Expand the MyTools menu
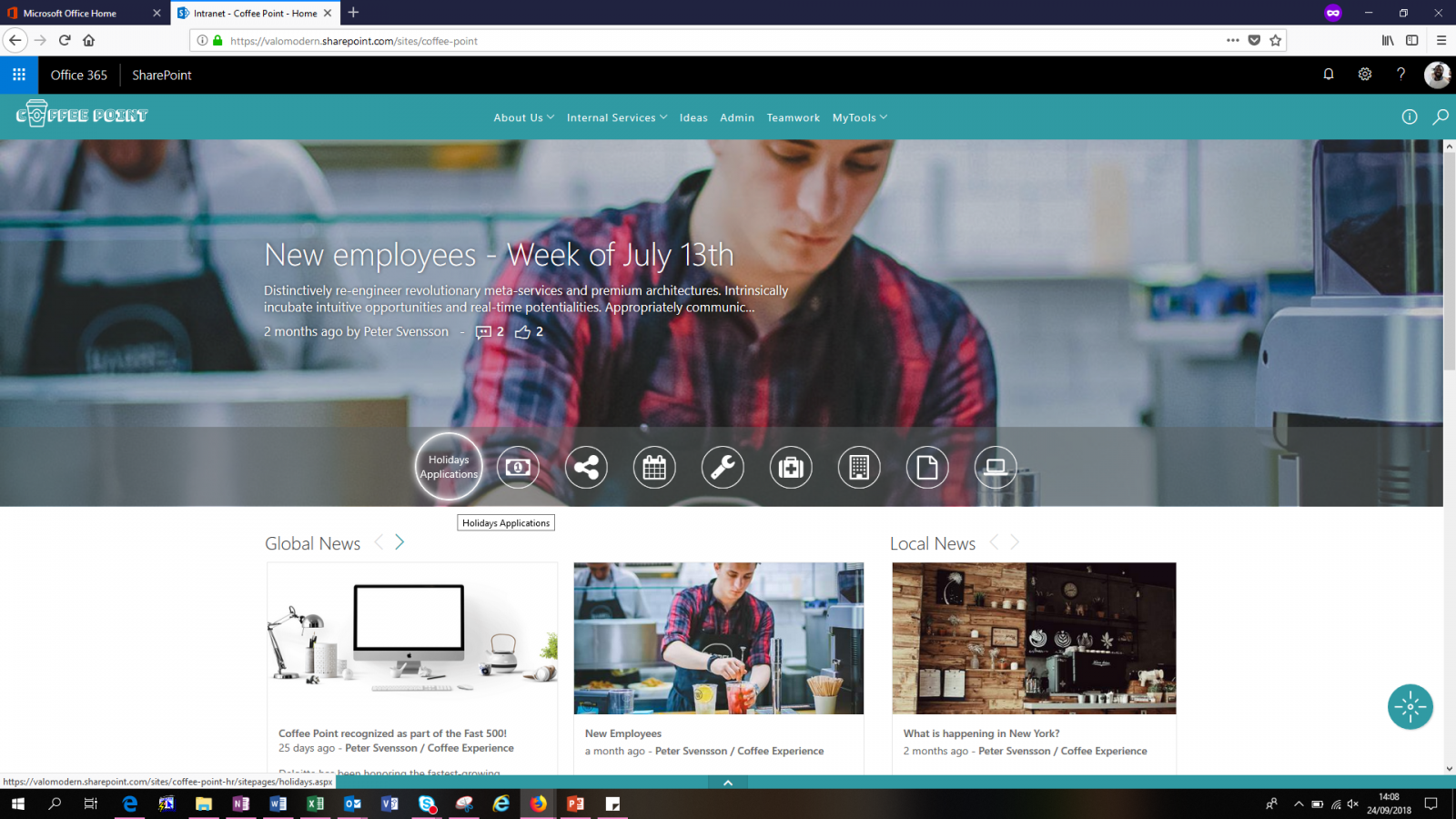 point(860,117)
